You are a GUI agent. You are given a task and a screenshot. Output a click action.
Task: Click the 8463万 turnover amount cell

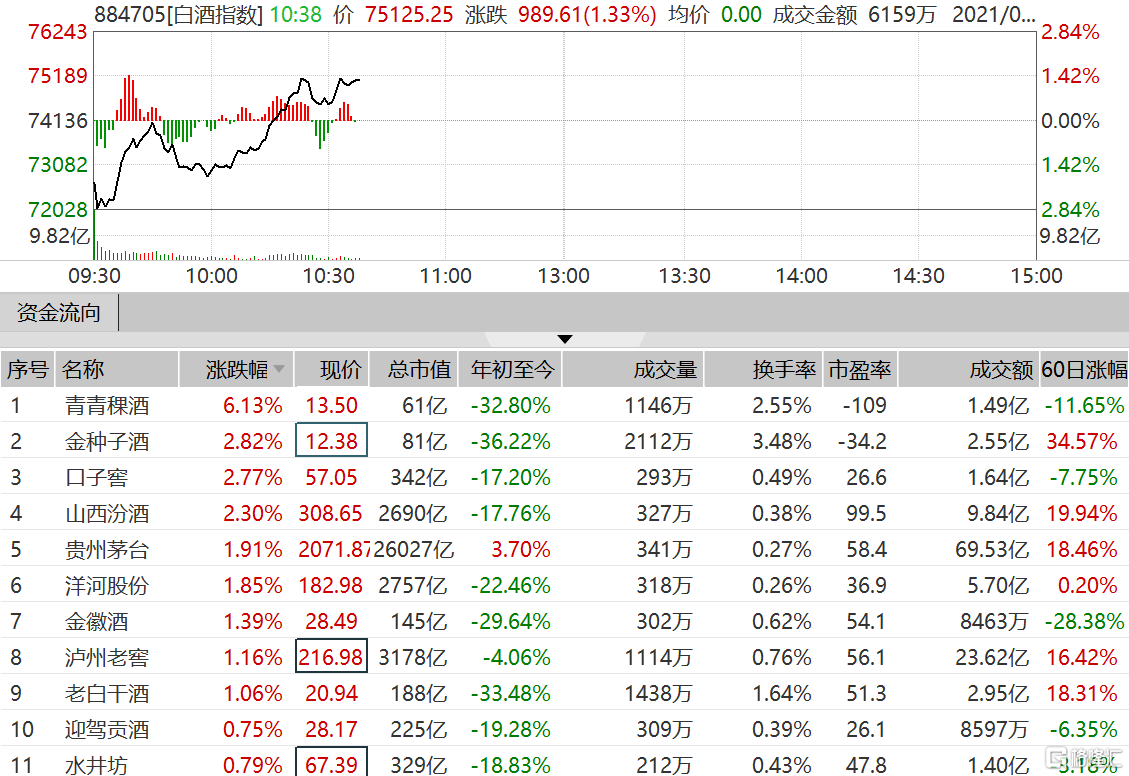coord(994,621)
